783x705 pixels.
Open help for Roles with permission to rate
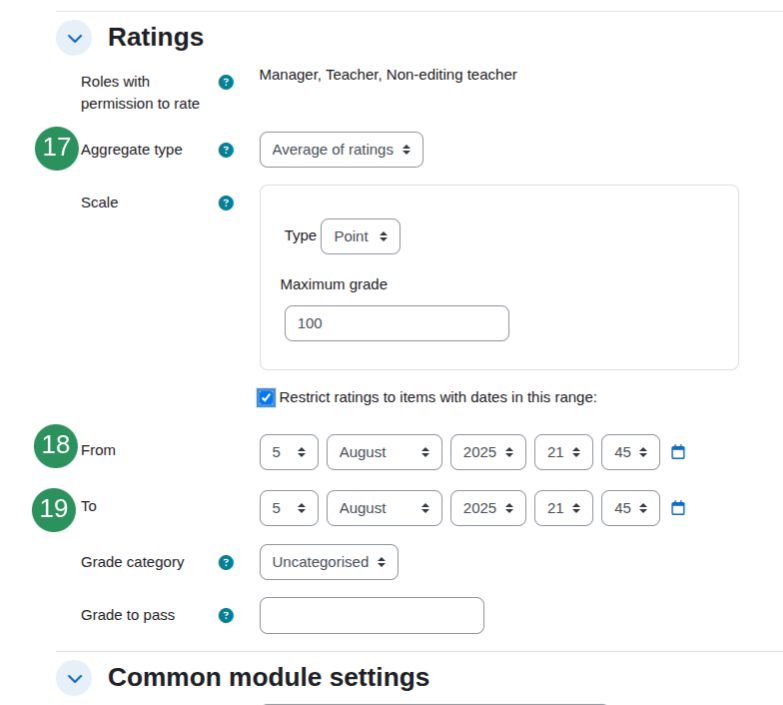226,82
